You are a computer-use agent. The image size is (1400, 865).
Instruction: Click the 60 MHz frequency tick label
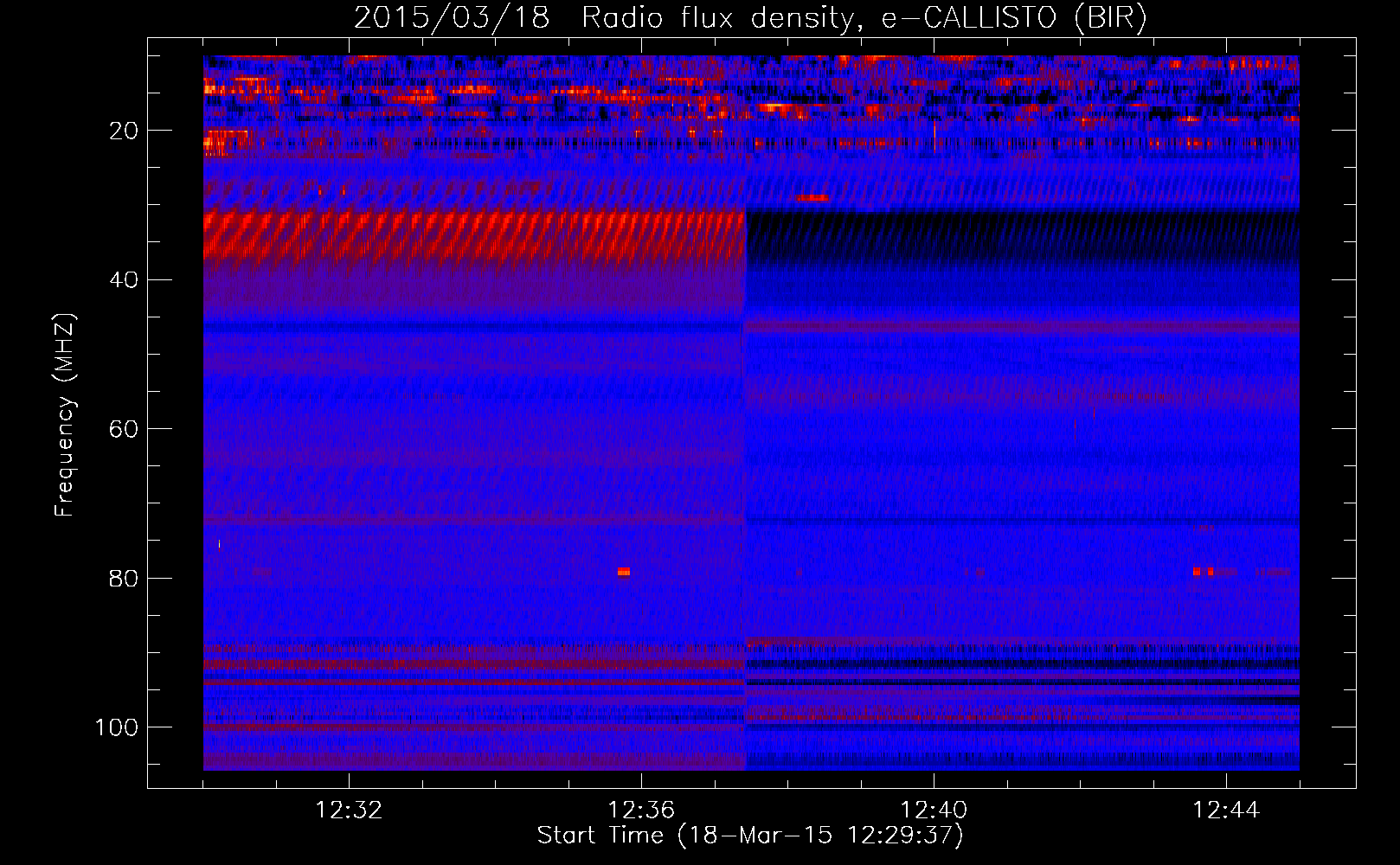coord(125,430)
